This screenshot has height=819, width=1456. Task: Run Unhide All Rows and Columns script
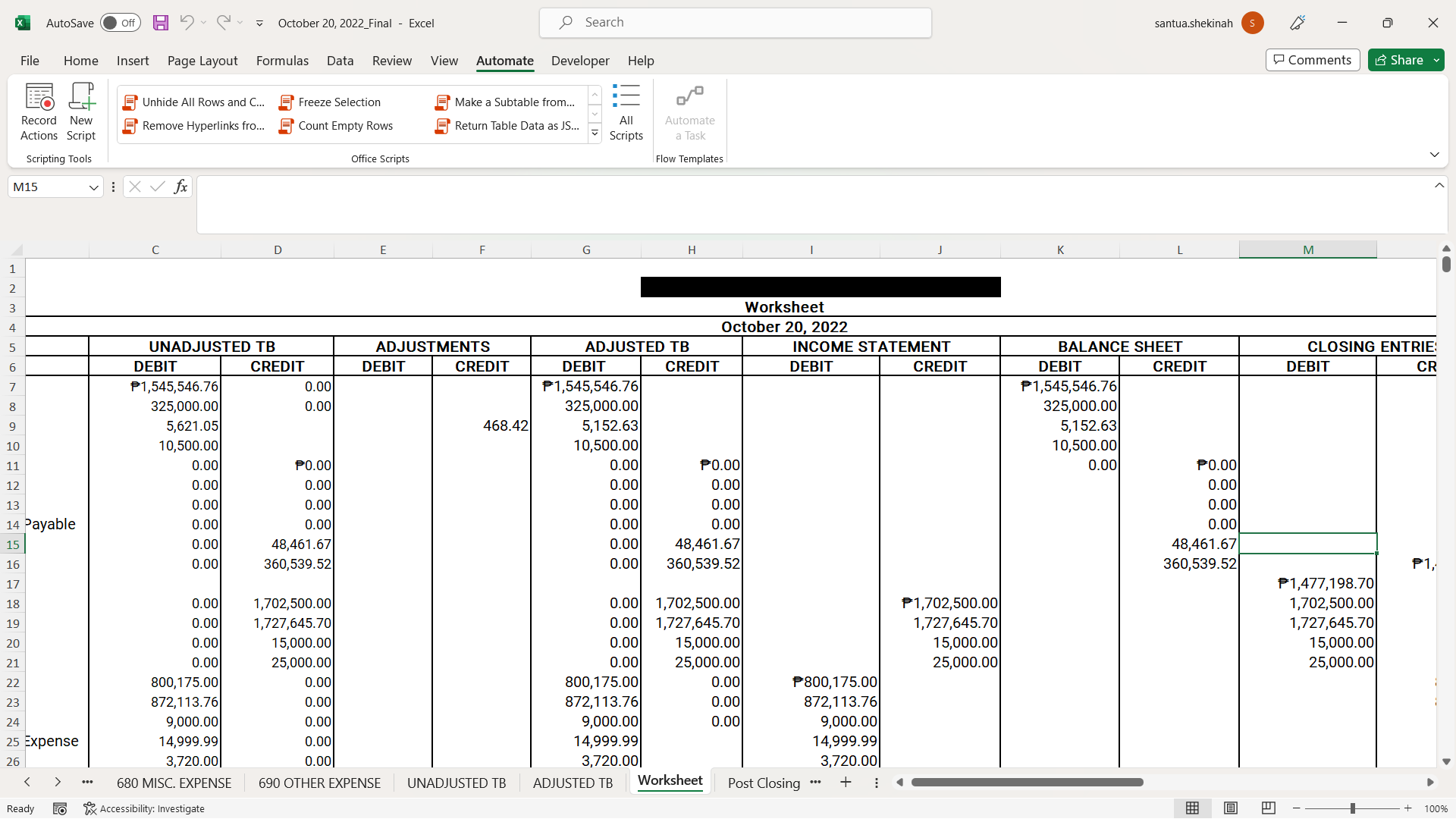(194, 102)
